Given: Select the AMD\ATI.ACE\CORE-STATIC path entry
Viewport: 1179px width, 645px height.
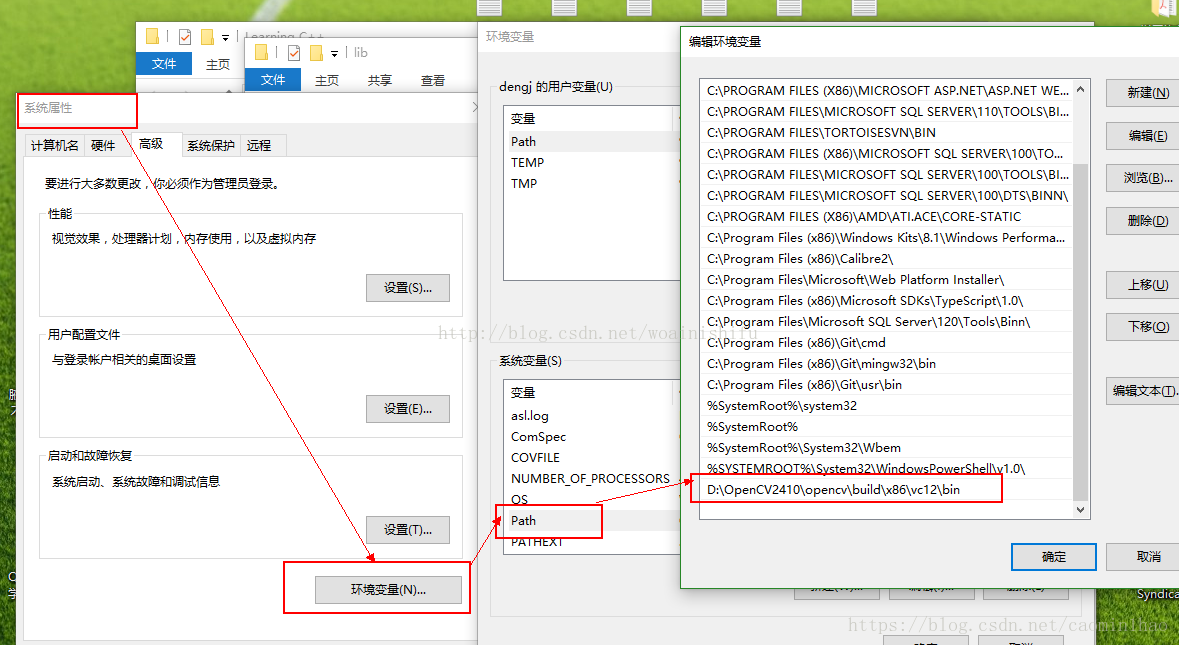Looking at the screenshot, I should point(886,217).
